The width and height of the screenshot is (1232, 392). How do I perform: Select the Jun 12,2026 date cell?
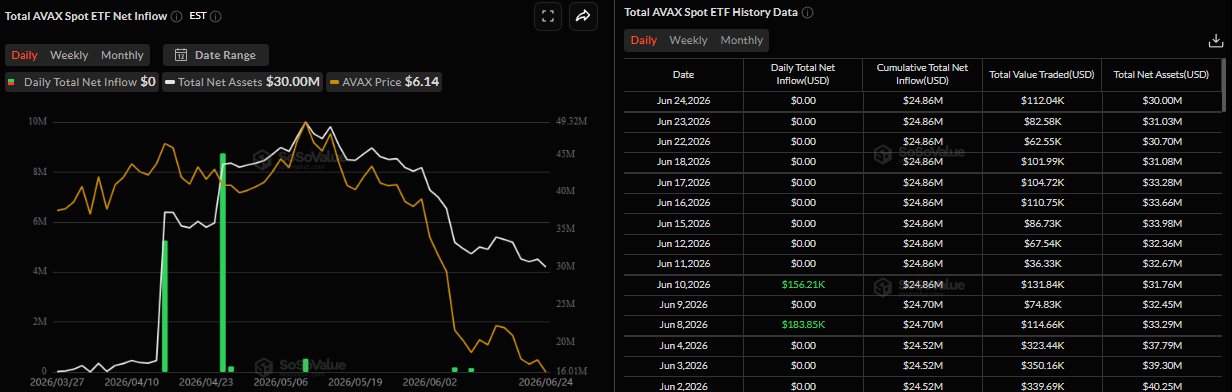(x=683, y=243)
